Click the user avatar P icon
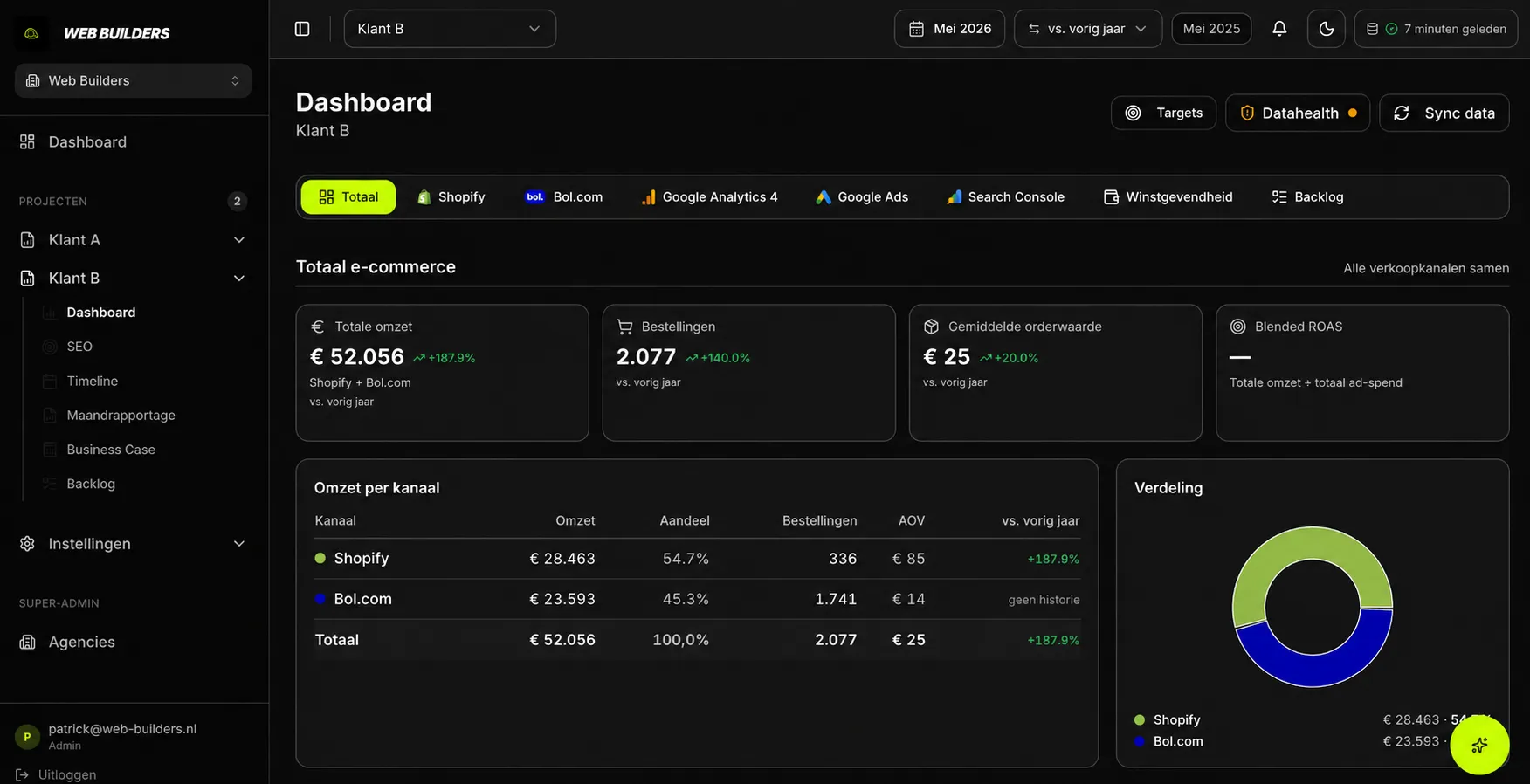This screenshot has height=784, width=1530. (x=27, y=737)
